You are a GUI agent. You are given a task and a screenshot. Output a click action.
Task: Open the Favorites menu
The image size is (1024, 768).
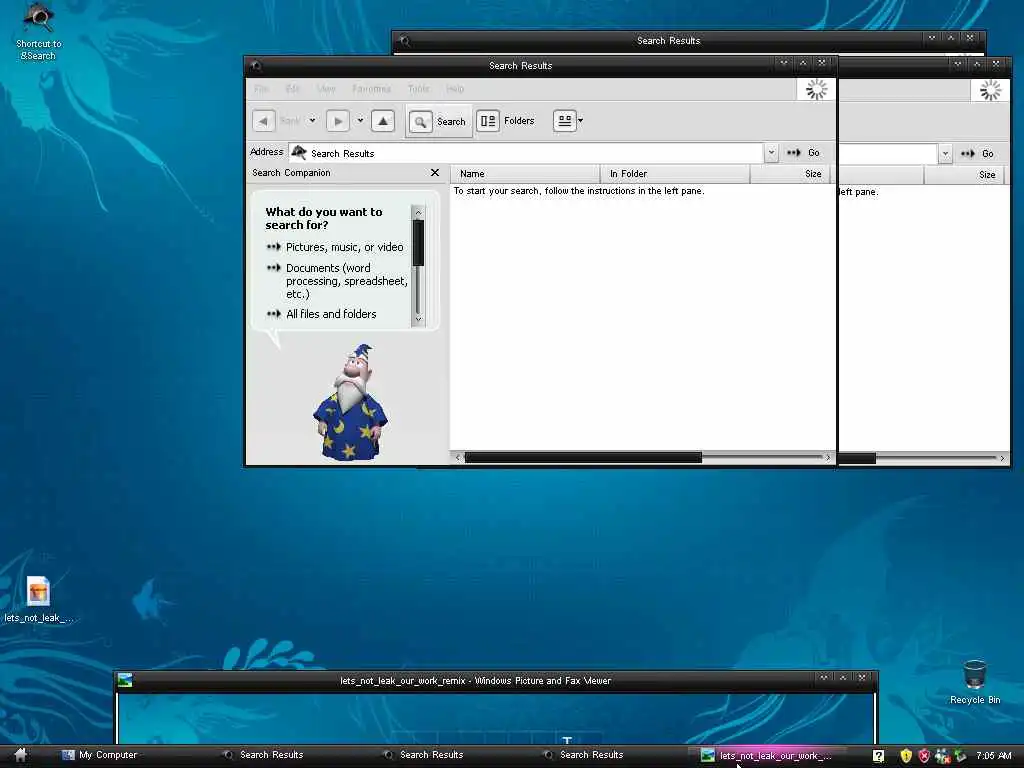[x=372, y=89]
